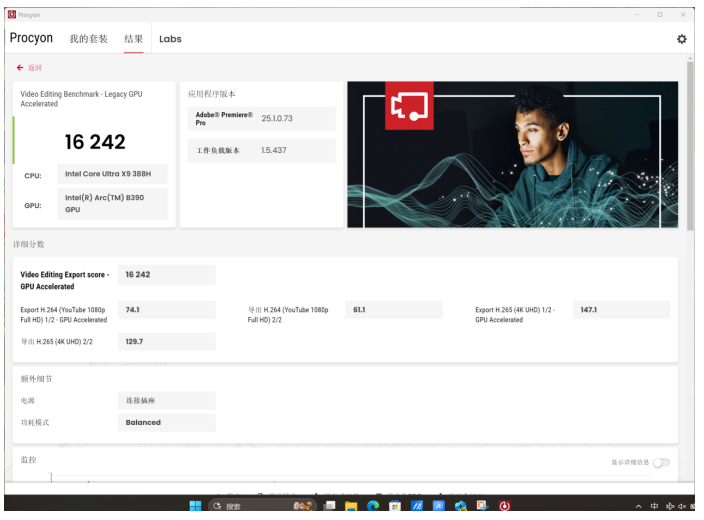The image size is (704, 520).
Task: Show hidden system tray icons chevron
Action: pos(637,506)
